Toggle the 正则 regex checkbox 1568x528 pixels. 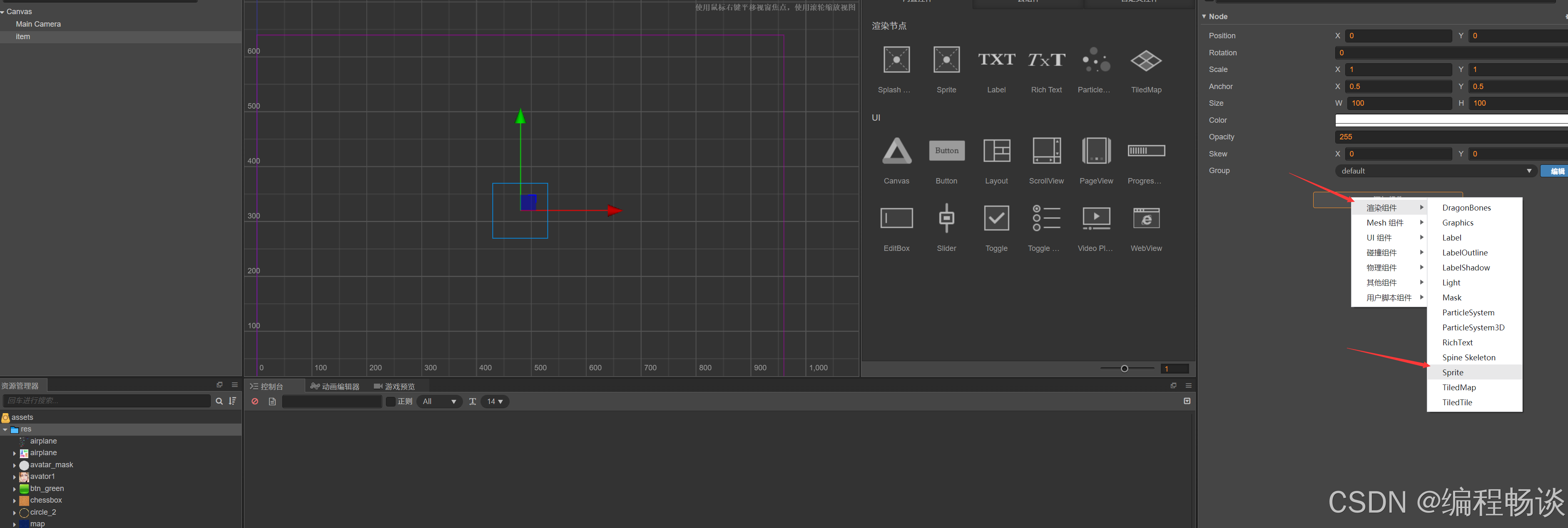click(x=391, y=402)
